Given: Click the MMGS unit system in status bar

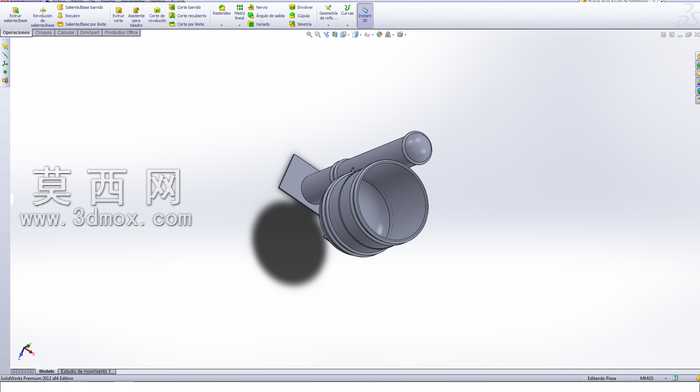Looking at the screenshot, I should [646, 378].
